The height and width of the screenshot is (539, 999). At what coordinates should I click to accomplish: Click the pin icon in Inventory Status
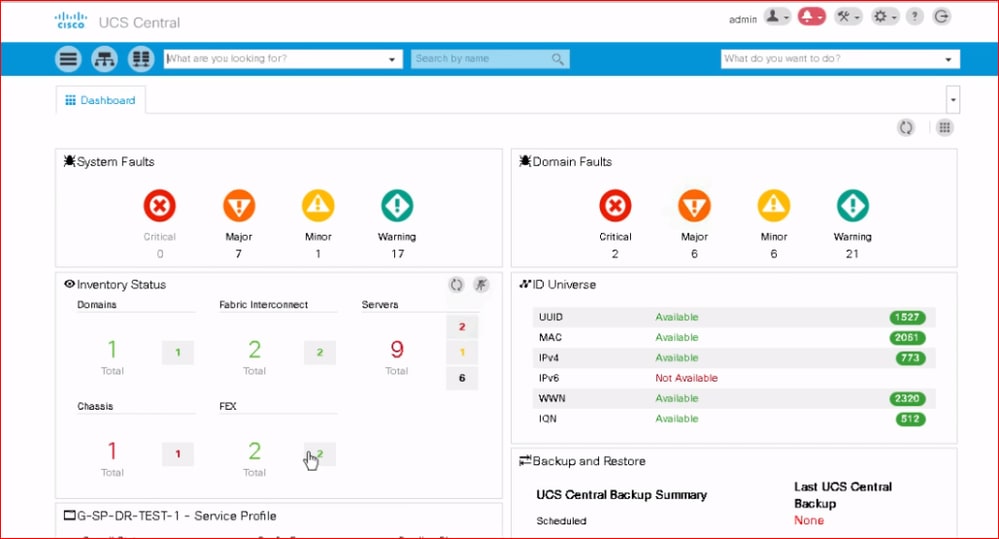point(482,285)
